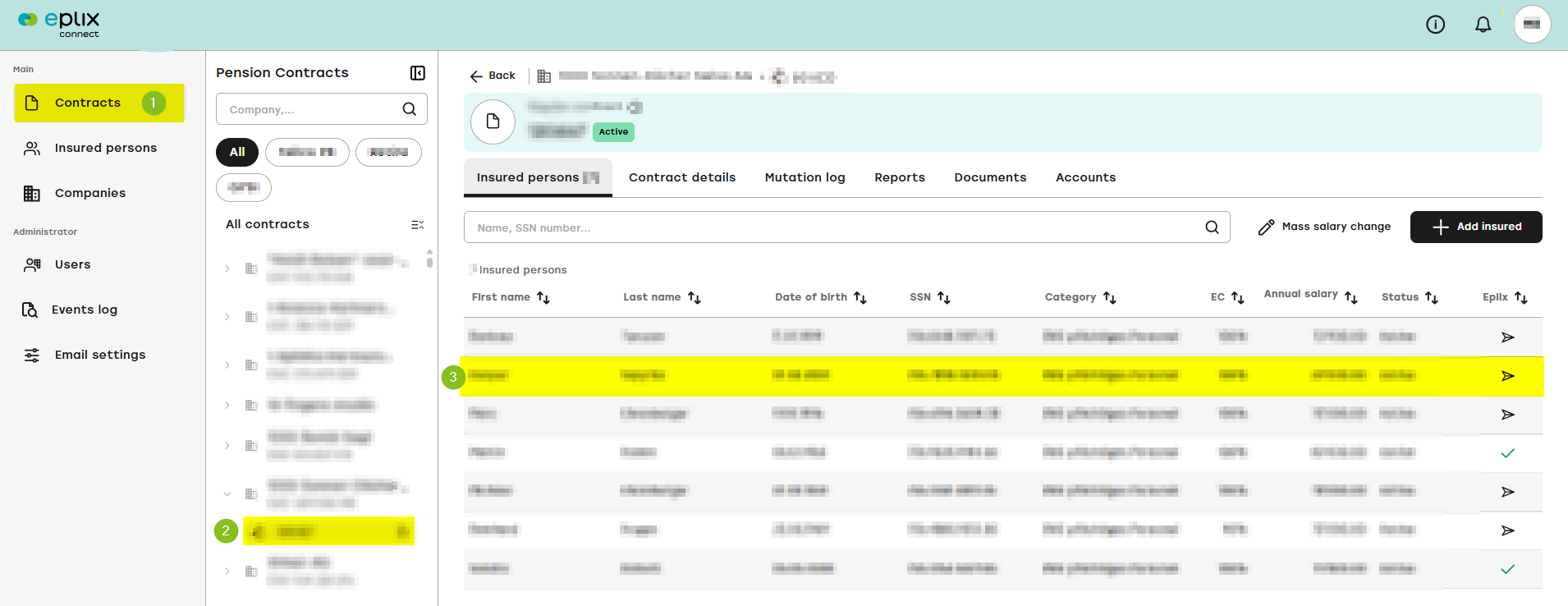
Task: Click Mass salary change
Action: pos(1324,227)
